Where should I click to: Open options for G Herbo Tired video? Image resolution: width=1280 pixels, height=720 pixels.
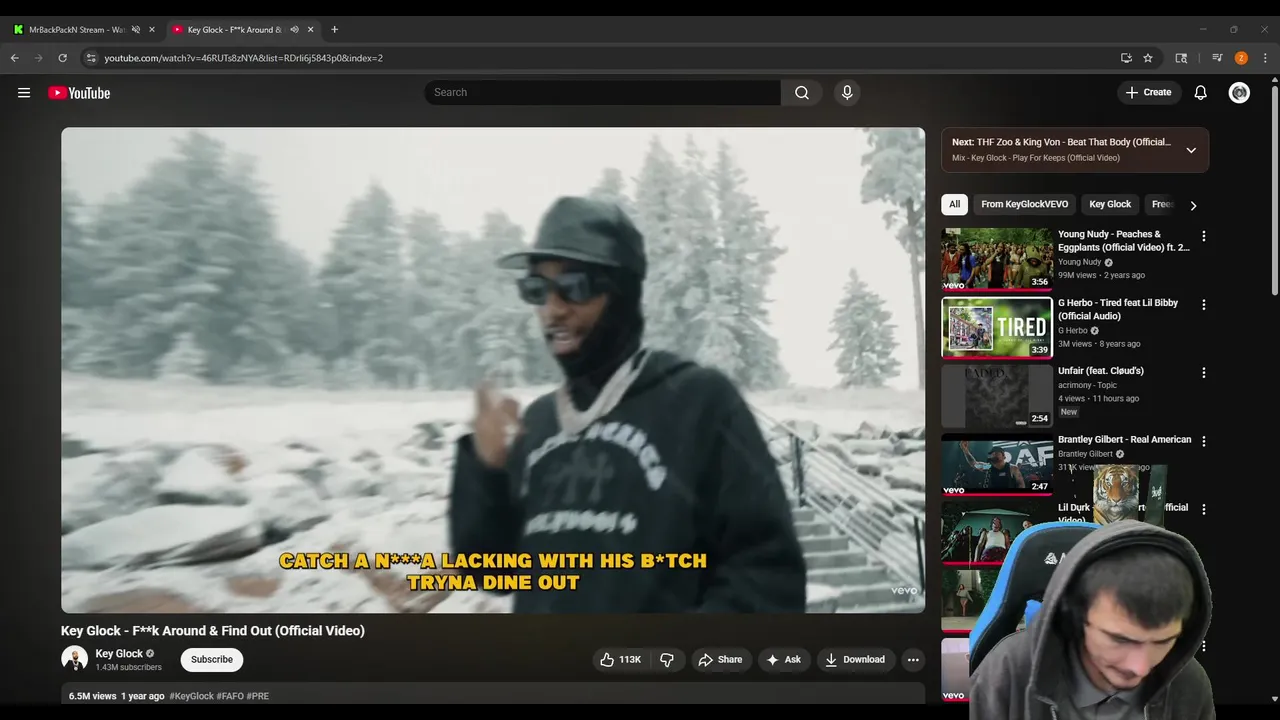click(x=1203, y=304)
